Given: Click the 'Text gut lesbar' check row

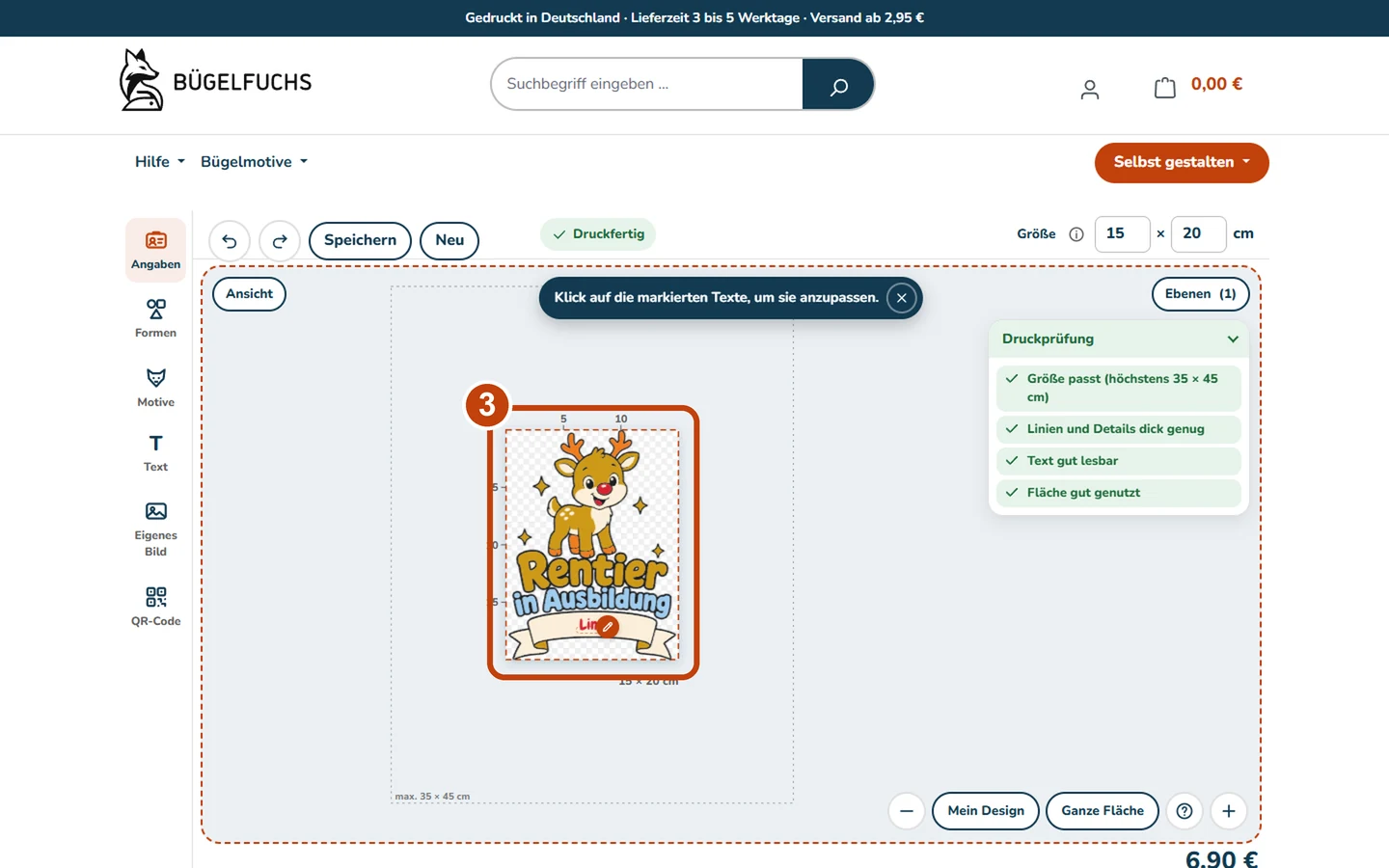Looking at the screenshot, I should [x=1119, y=461].
